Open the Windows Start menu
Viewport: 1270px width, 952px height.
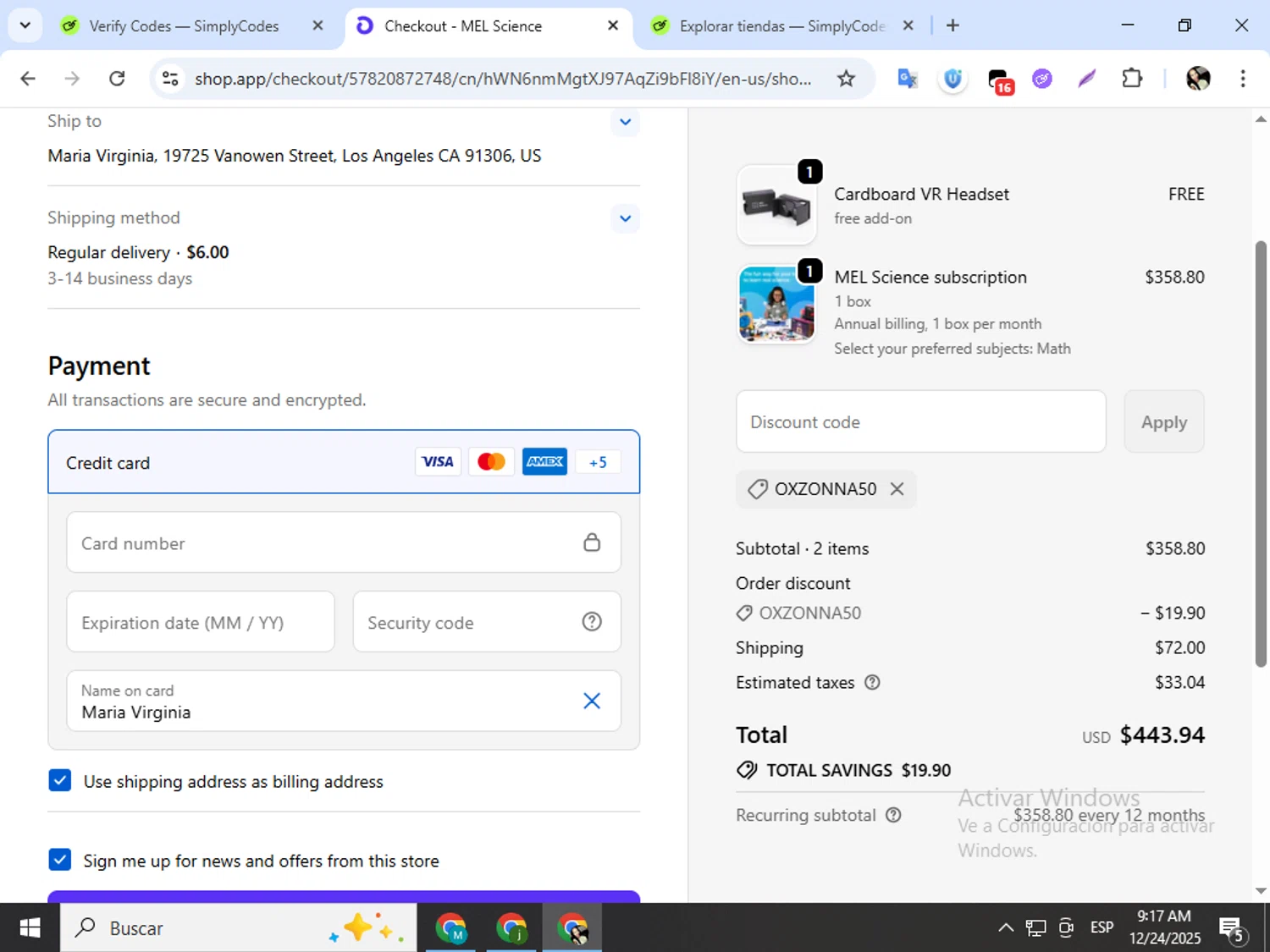click(30, 928)
